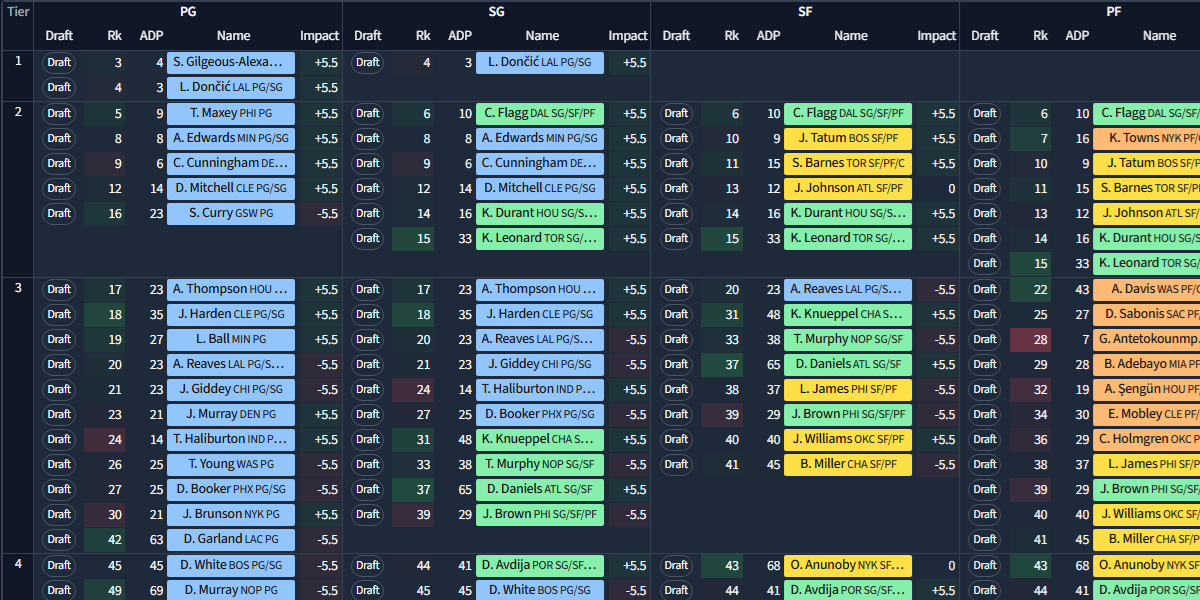Draft L. Ball in the PG column
Screen dimensions: 1200x600
[x=59, y=340]
